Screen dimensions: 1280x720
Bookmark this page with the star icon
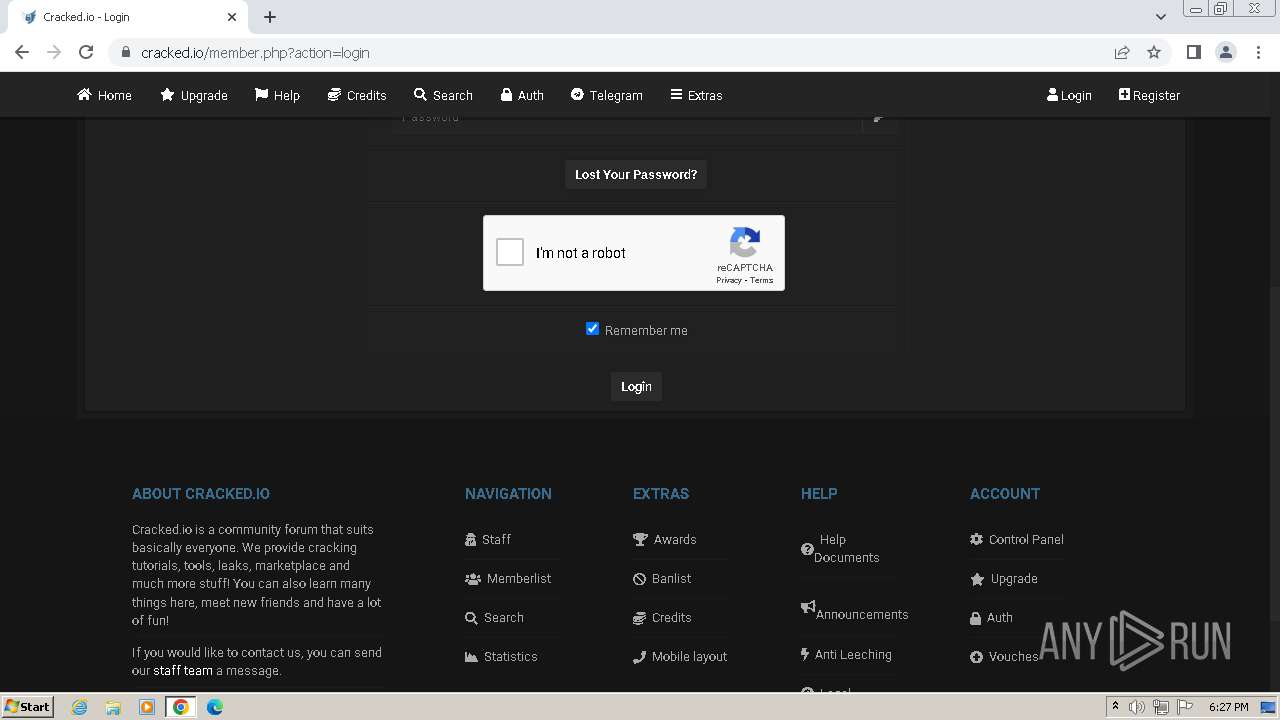coord(1154,52)
